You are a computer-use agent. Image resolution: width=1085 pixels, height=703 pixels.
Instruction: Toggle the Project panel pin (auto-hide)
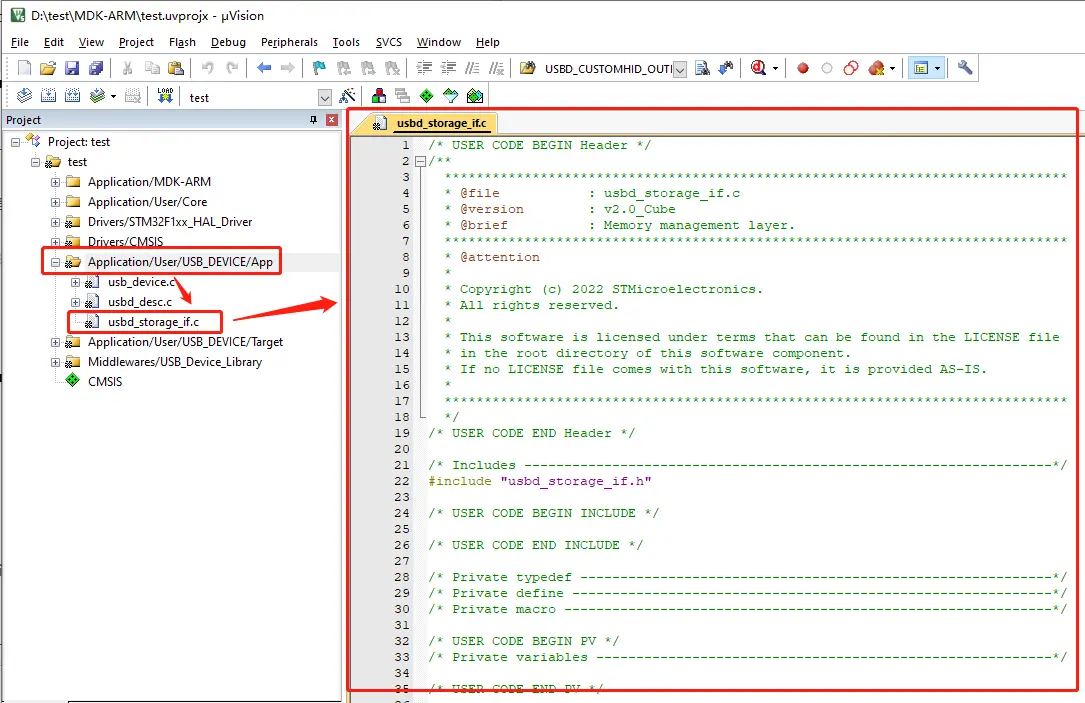[x=313, y=120]
